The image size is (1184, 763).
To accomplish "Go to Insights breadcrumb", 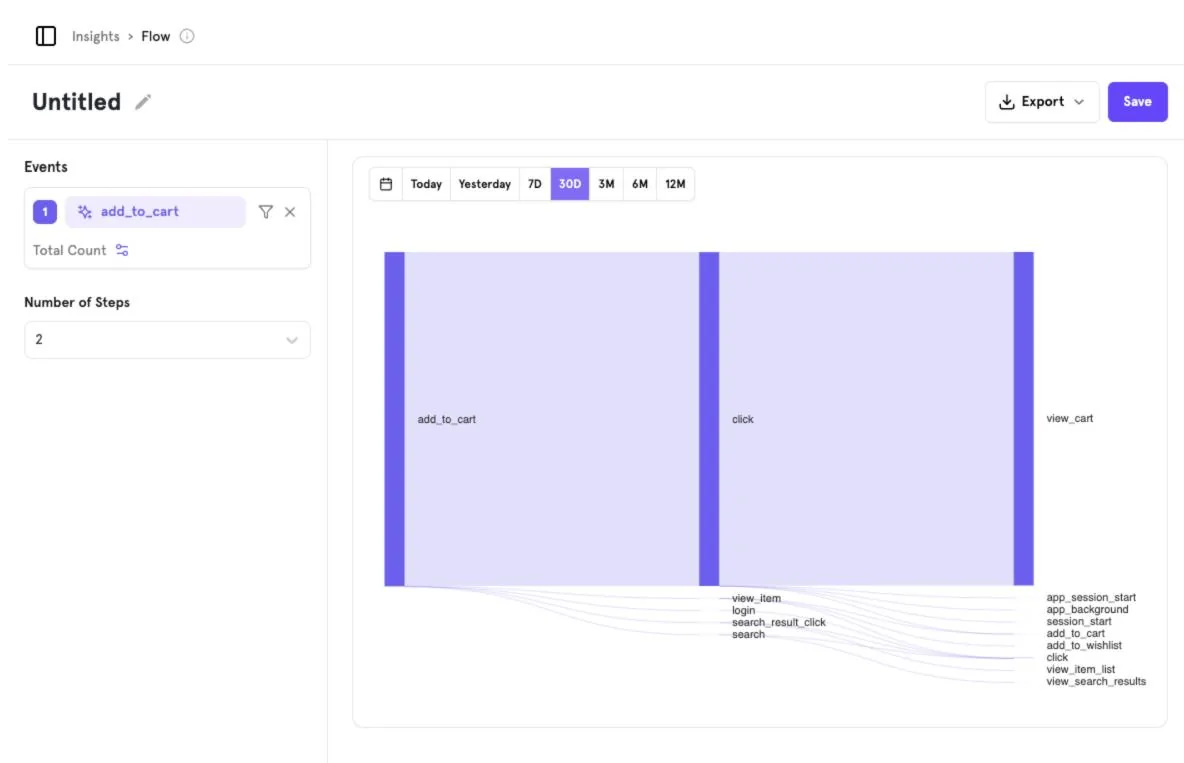I will coord(95,36).
